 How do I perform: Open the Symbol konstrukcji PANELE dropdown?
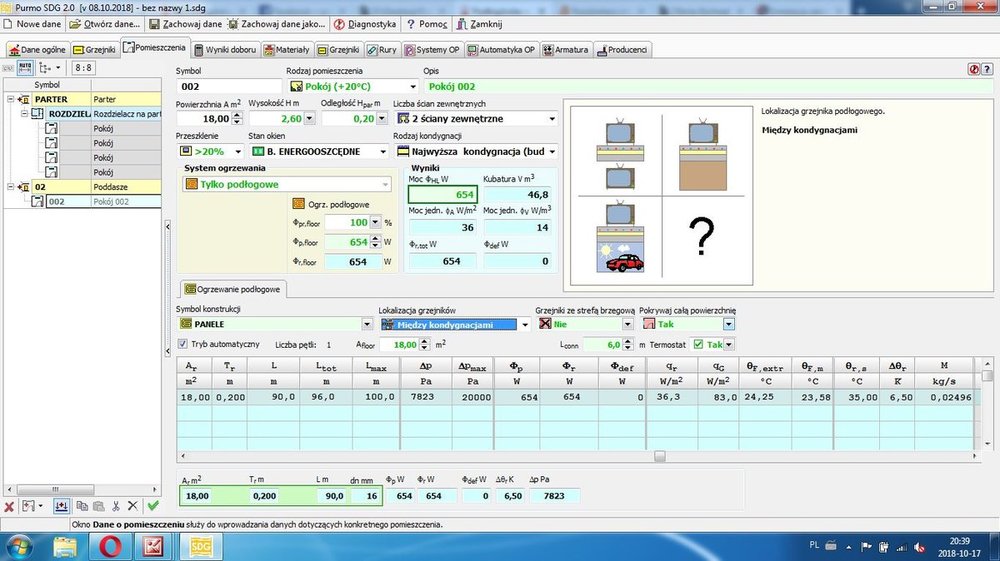(366, 324)
